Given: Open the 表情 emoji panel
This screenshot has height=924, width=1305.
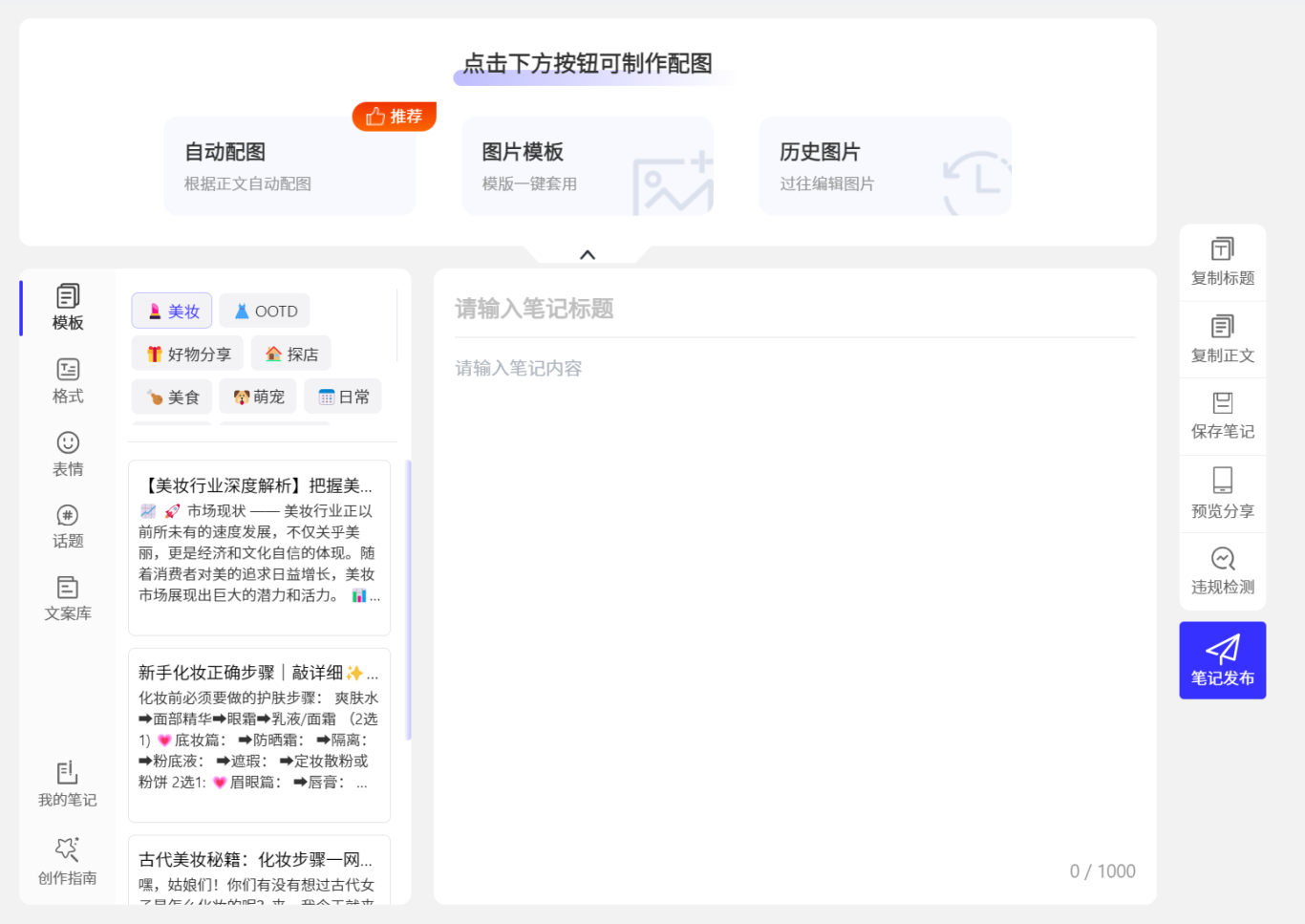Looking at the screenshot, I should 67,454.
